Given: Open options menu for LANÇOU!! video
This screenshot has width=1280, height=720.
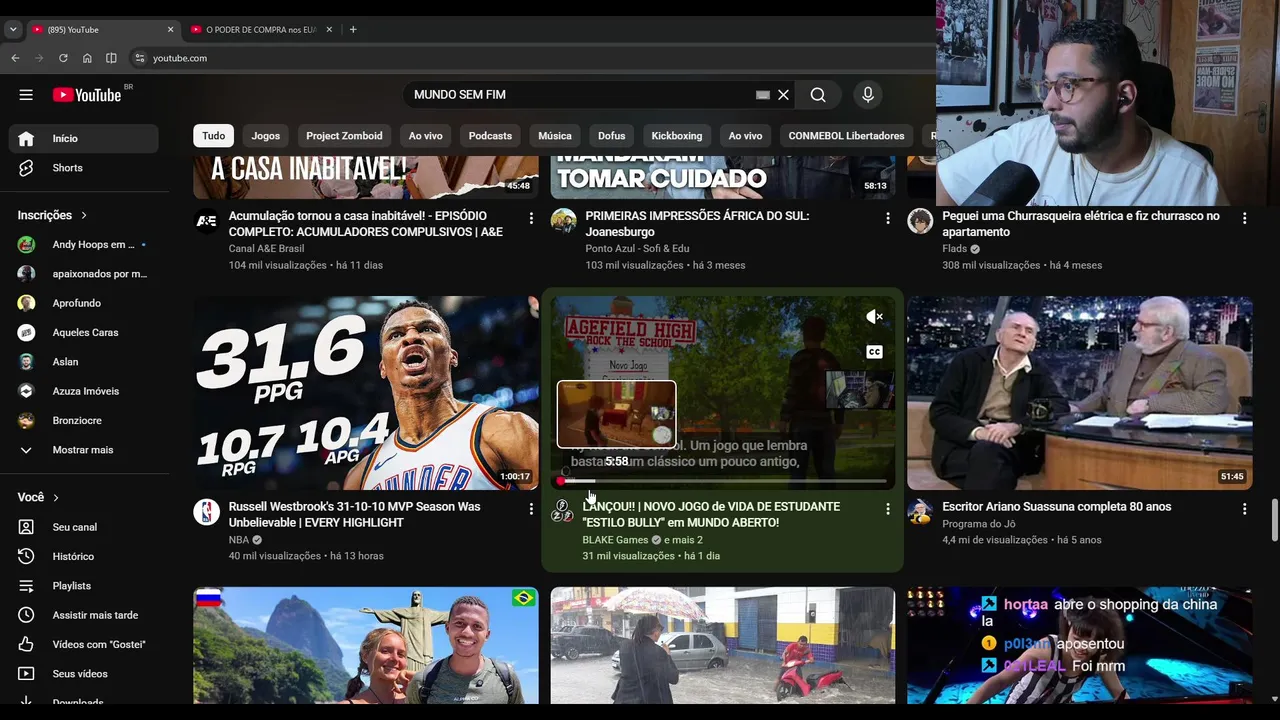Looking at the screenshot, I should pyautogui.click(x=888, y=509).
